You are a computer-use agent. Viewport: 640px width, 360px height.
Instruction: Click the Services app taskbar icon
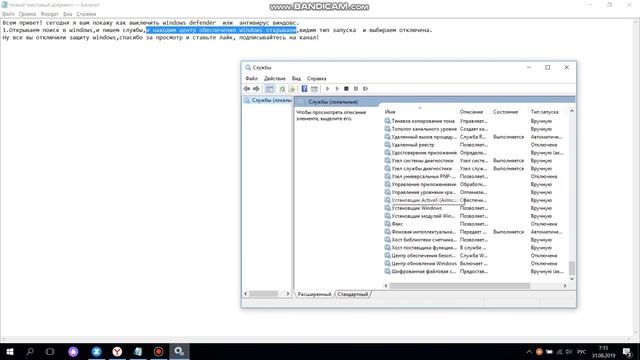tap(179, 351)
